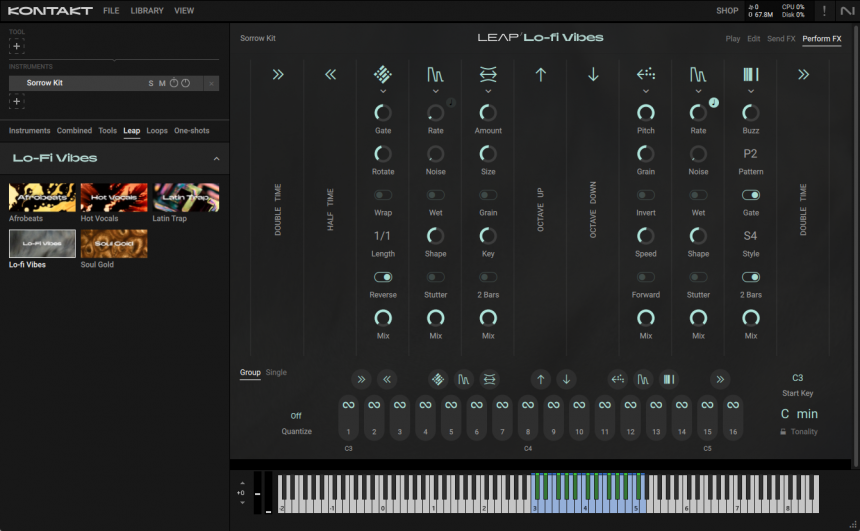The image size is (860, 531).
Task: Click the octave down button above the pads
Action: pyautogui.click(x=566, y=379)
